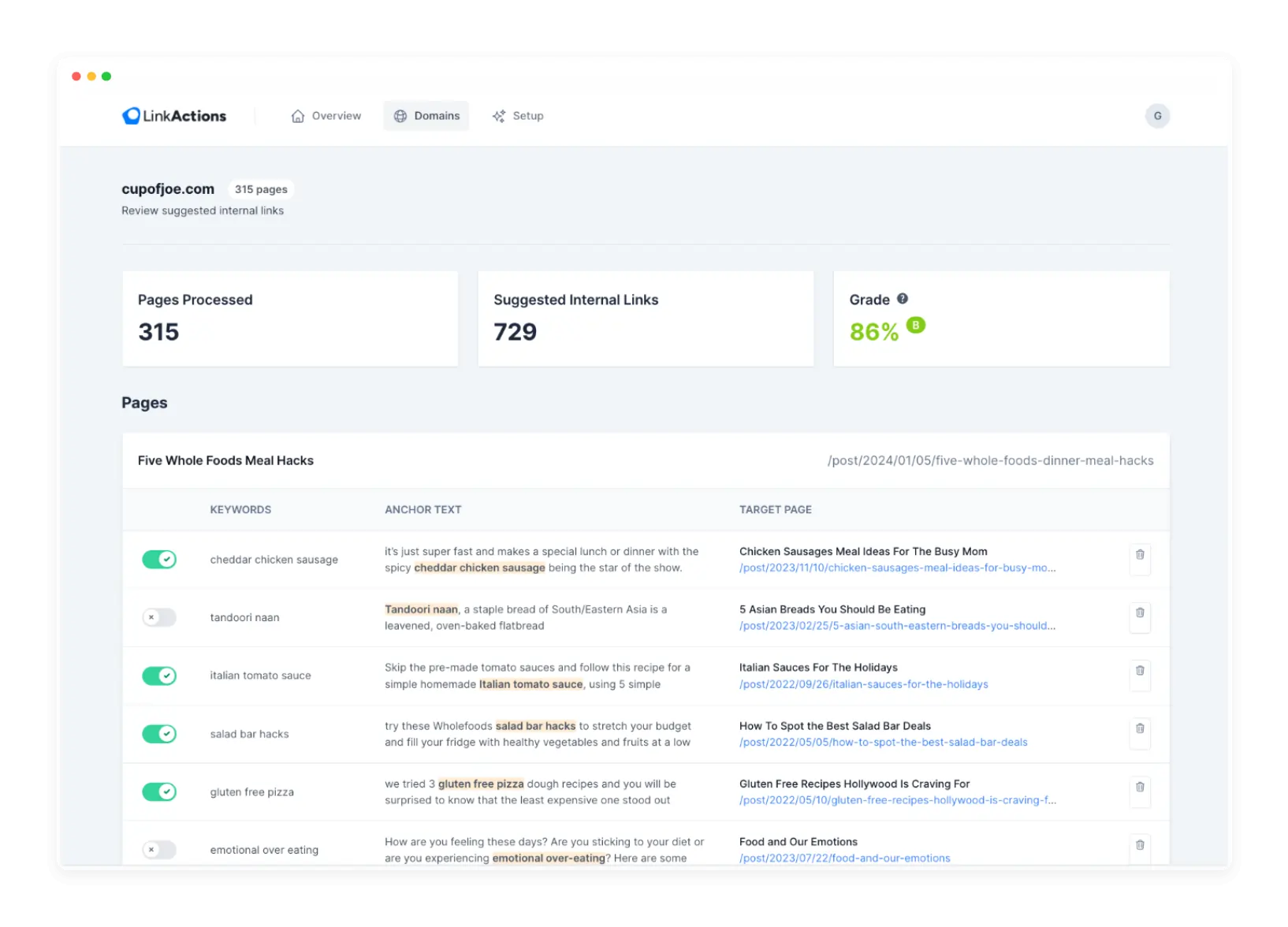Viewport: 1288px width, 927px height.
Task: Enable the tandoori naan toggle
Action: click(x=159, y=617)
